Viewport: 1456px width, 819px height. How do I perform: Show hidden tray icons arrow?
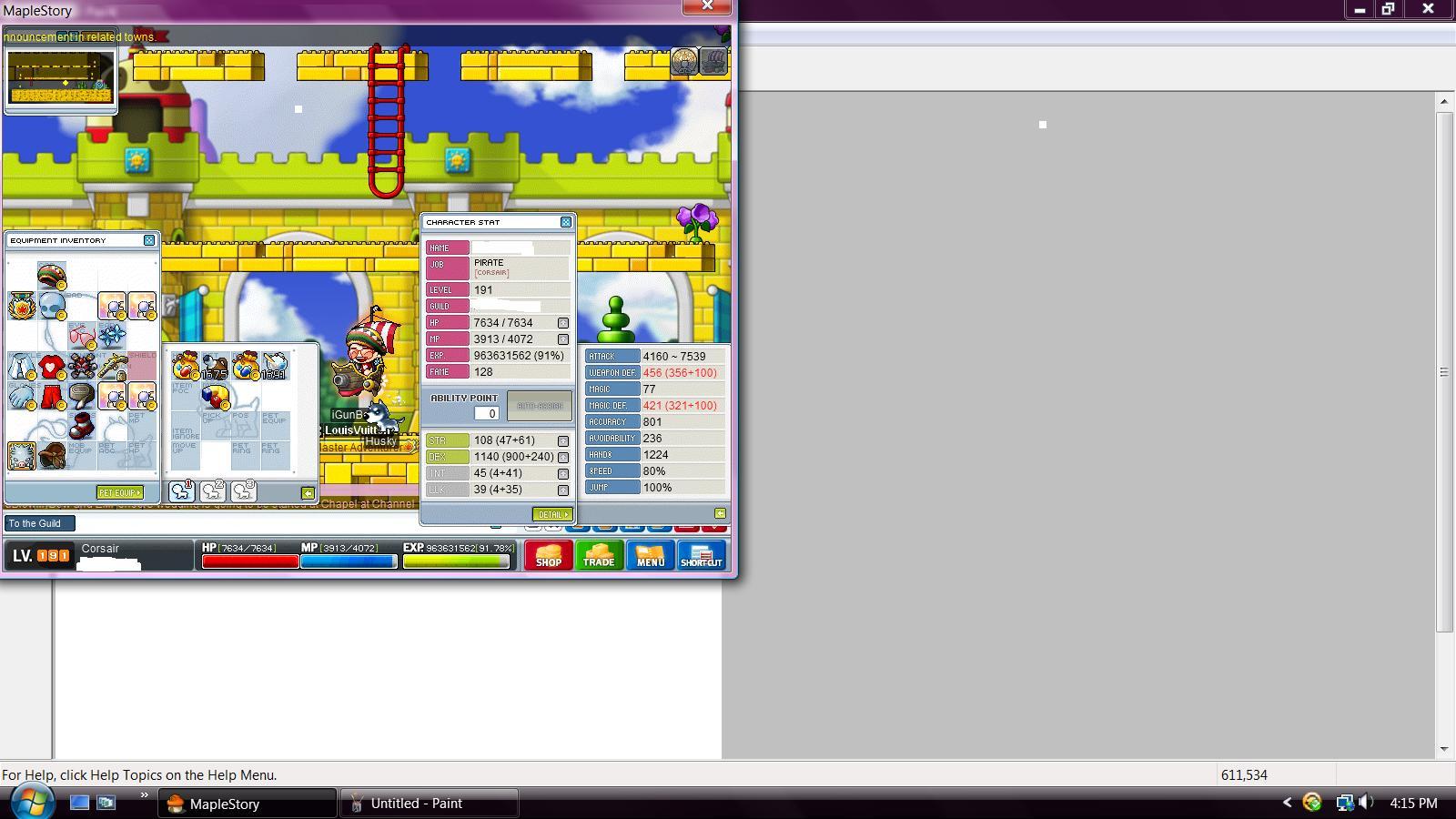tap(1287, 803)
